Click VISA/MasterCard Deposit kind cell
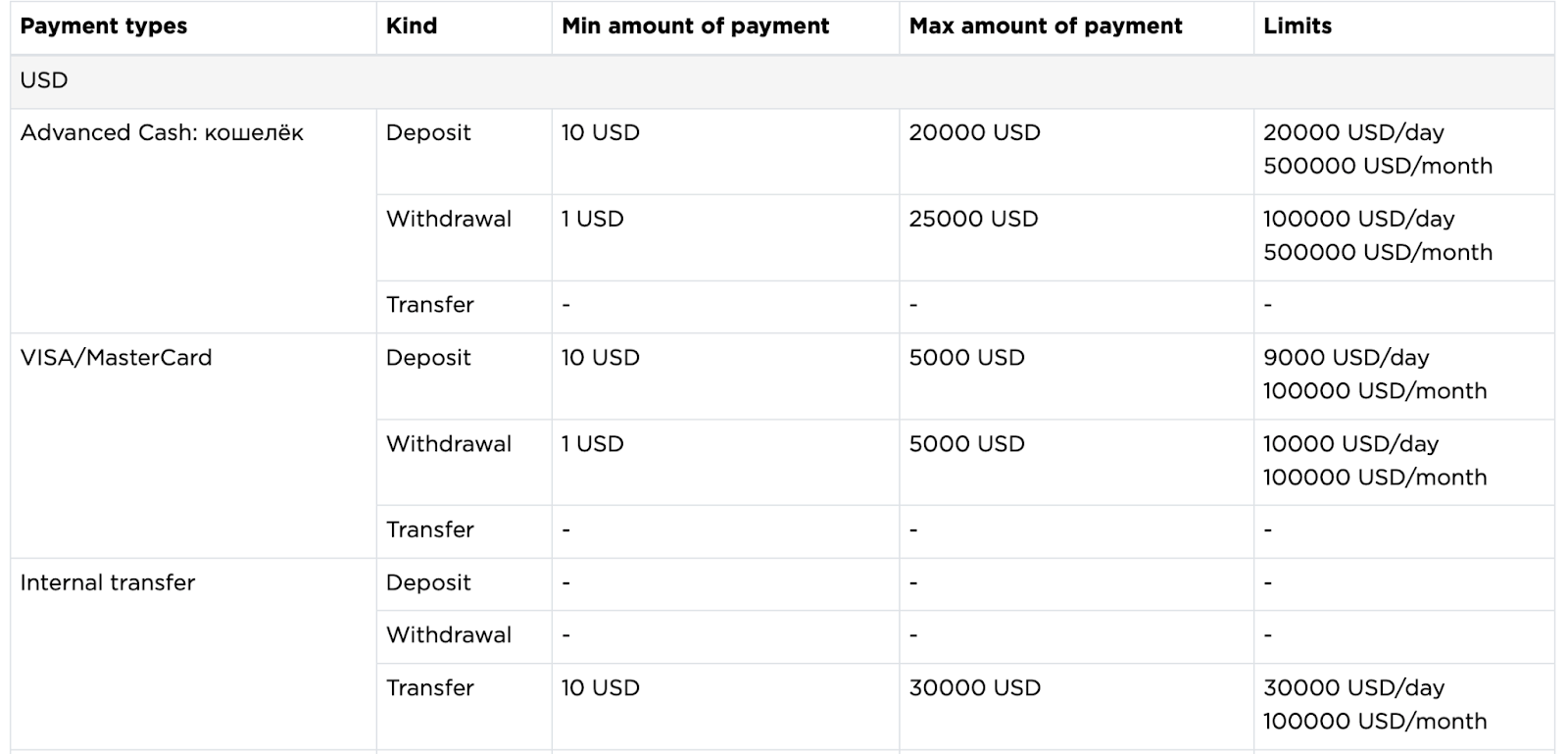Image resolution: width=1568 pixels, height=754 pixels. point(464,376)
